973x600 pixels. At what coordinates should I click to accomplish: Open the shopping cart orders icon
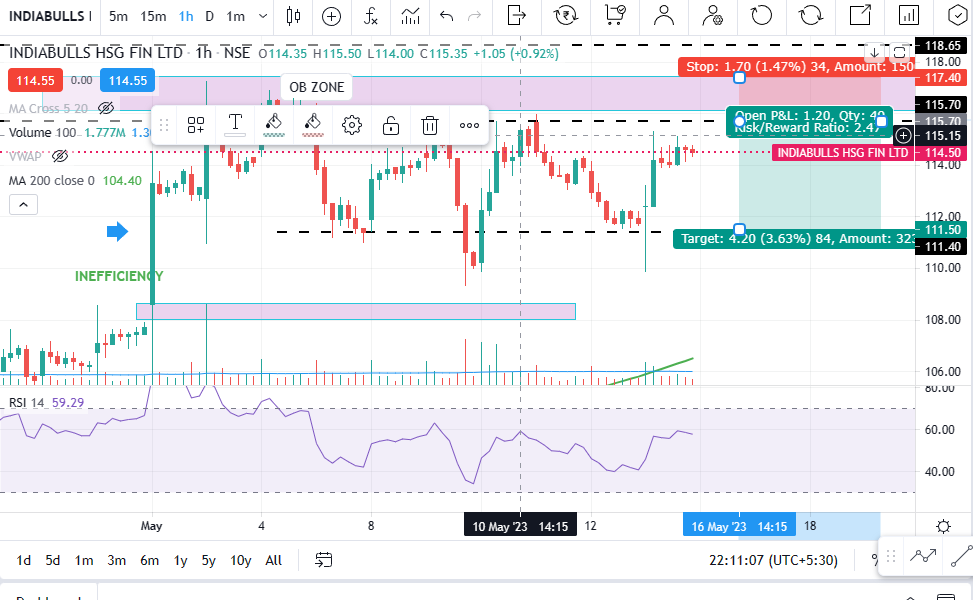[x=615, y=15]
